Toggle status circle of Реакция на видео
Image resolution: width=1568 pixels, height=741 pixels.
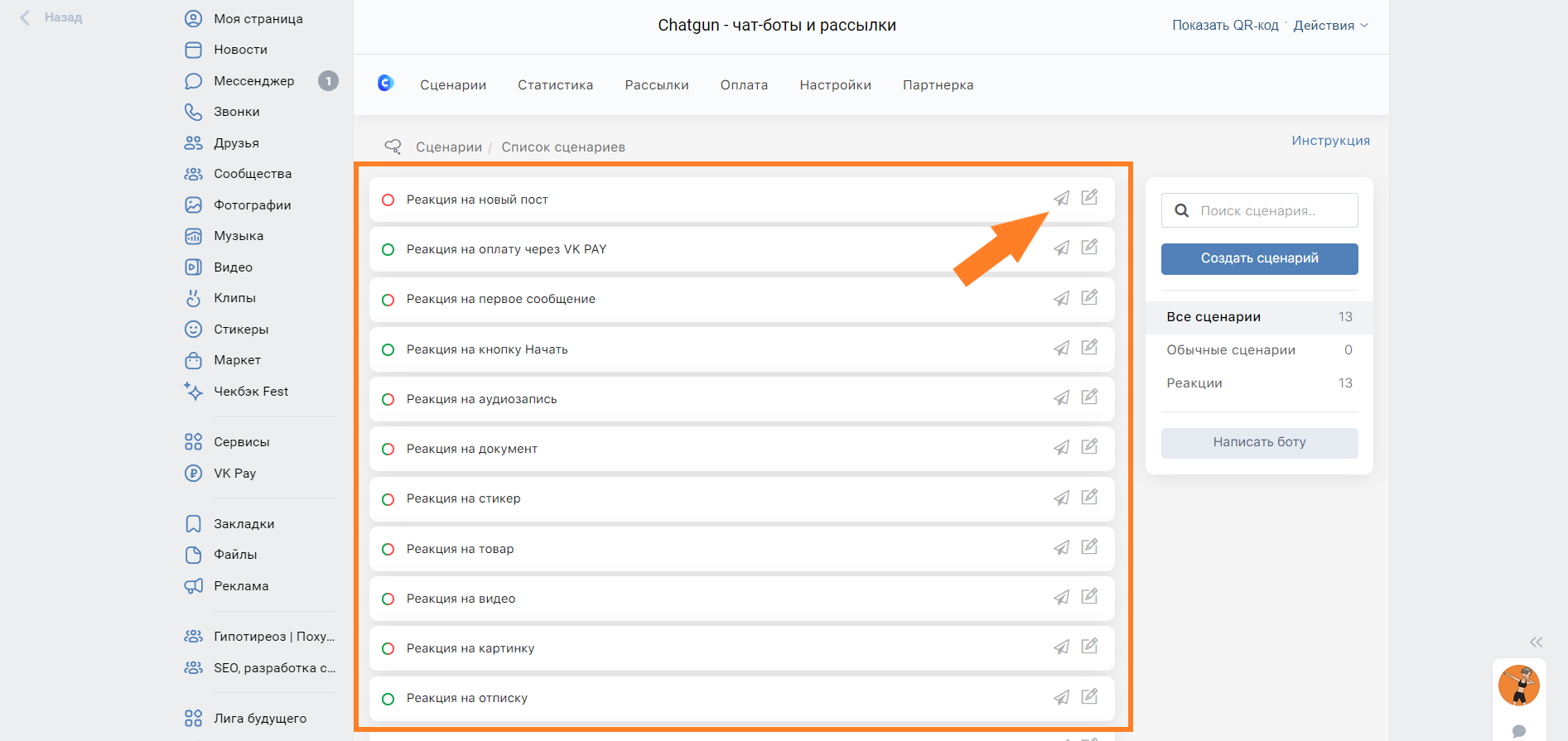pyautogui.click(x=388, y=599)
